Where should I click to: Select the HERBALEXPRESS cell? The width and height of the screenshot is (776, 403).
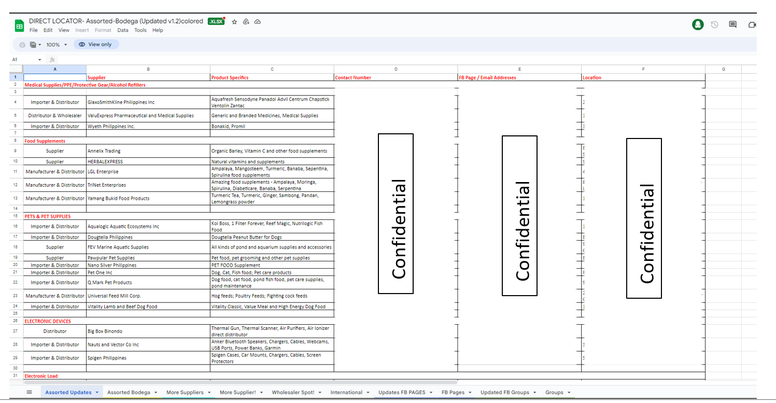click(148, 161)
